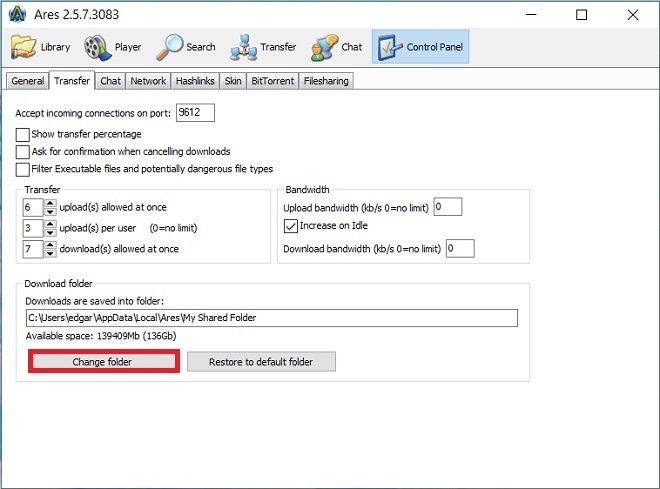Minimize the Ares window
Screen dimensions: 660x489
(531, 15)
